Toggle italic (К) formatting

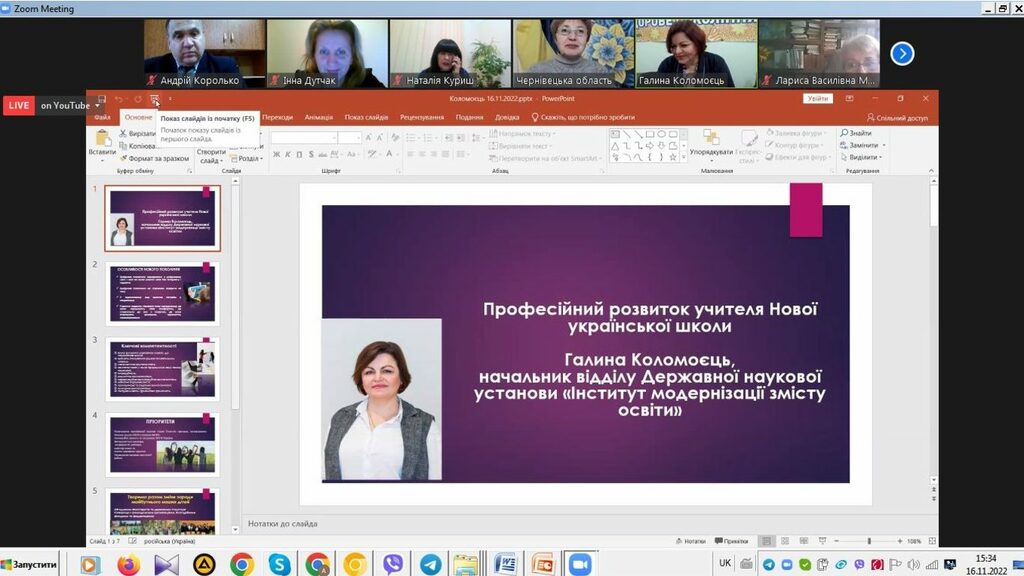tap(288, 154)
